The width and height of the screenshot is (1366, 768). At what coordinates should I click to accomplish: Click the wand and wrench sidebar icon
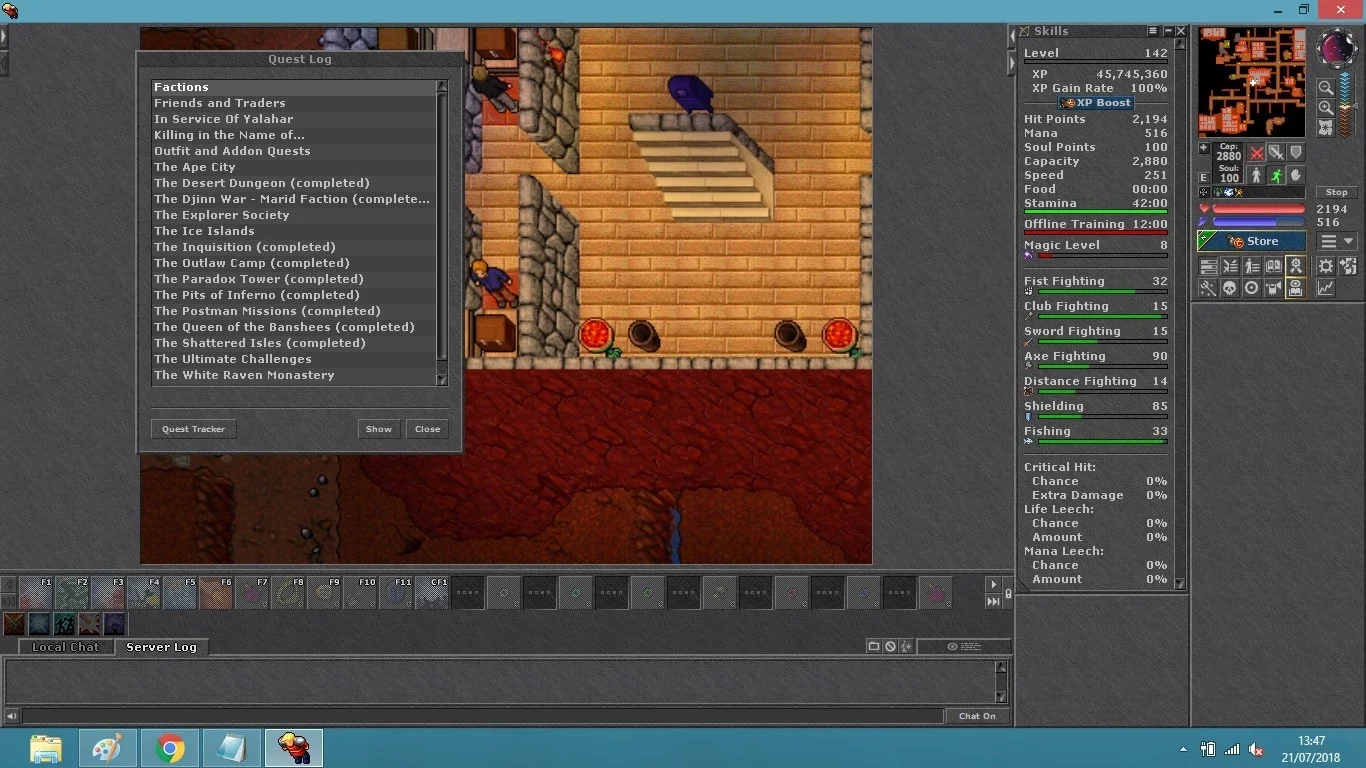tap(1208, 289)
